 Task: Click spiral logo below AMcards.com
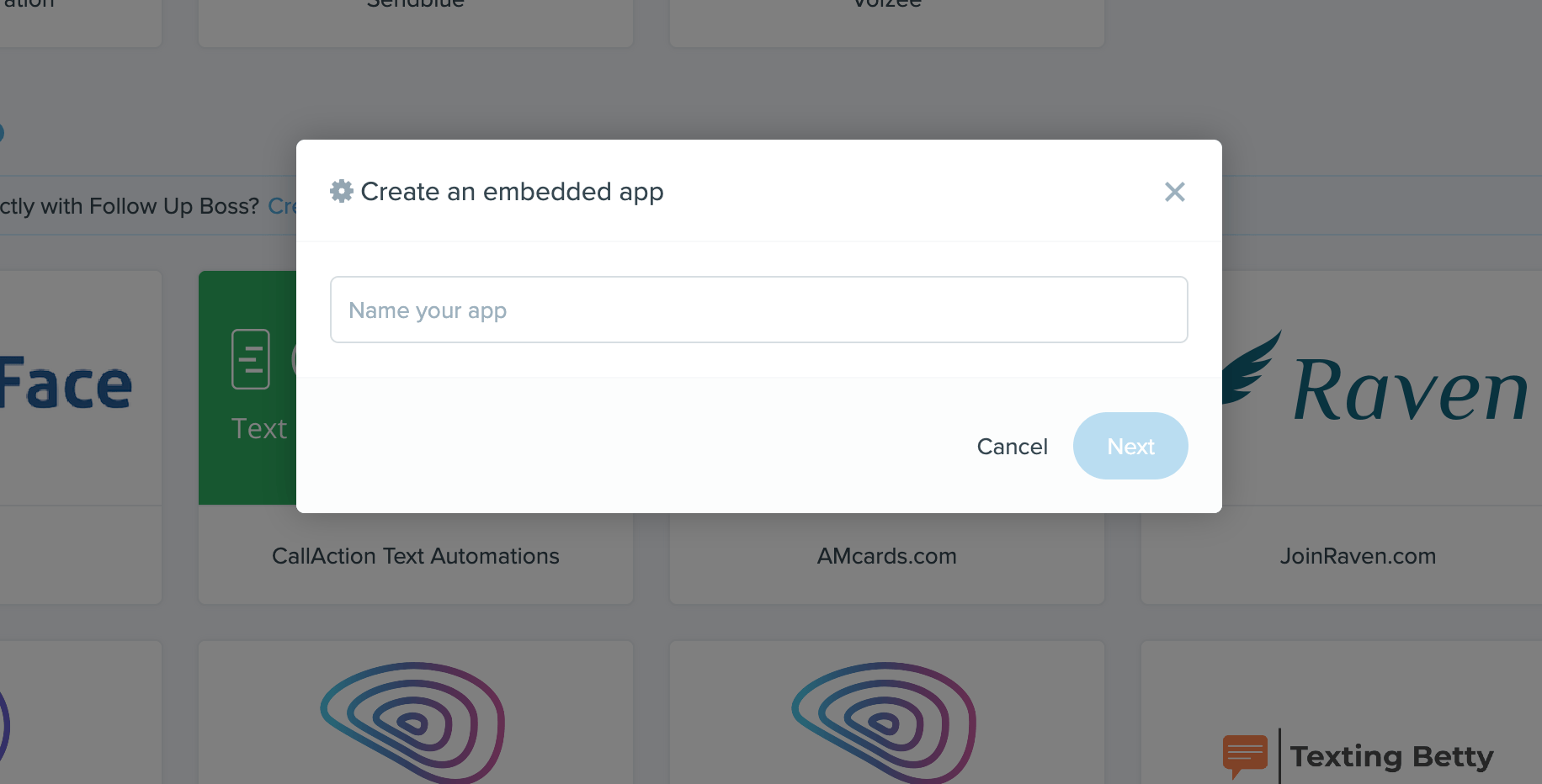(x=884, y=722)
